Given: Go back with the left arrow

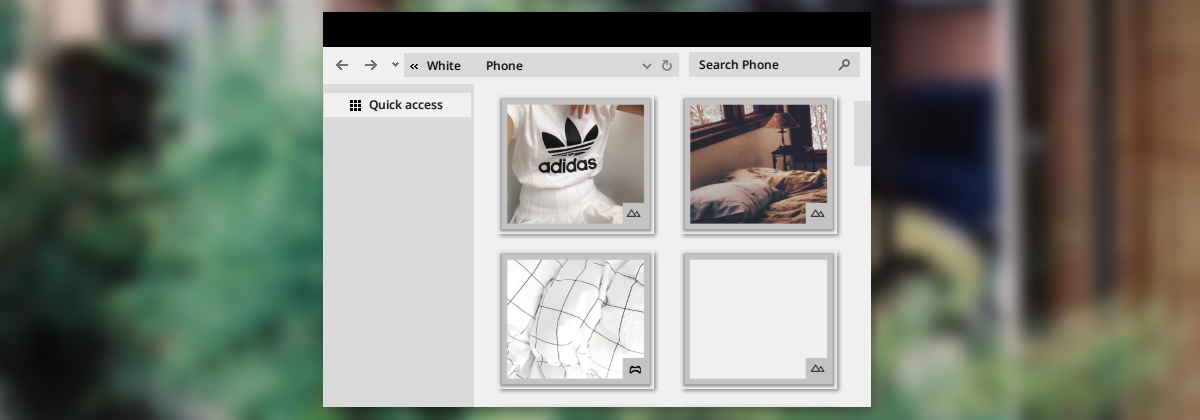Looking at the screenshot, I should [x=342, y=65].
